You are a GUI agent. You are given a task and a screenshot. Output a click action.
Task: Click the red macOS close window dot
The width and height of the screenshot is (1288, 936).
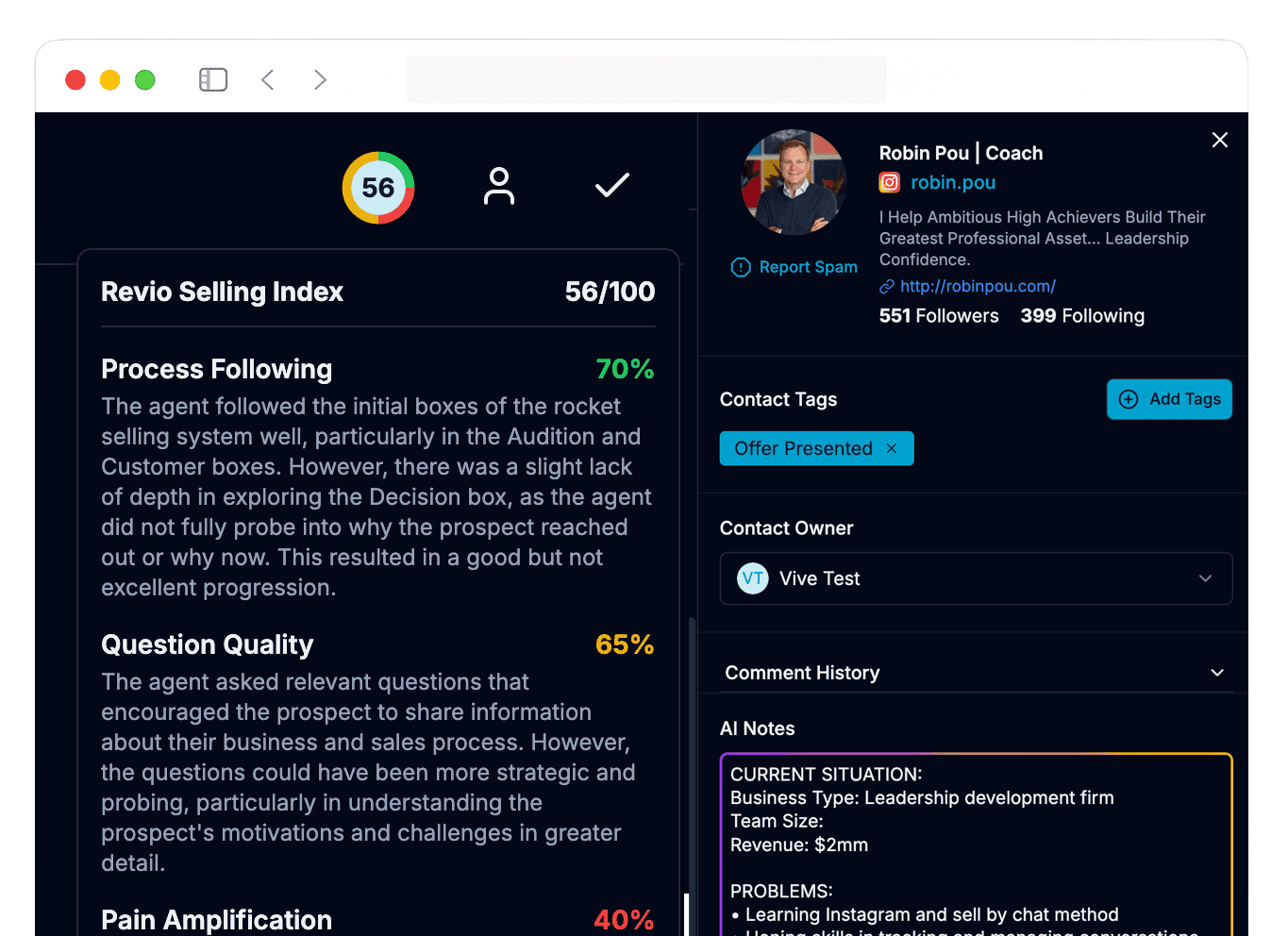pos(75,80)
